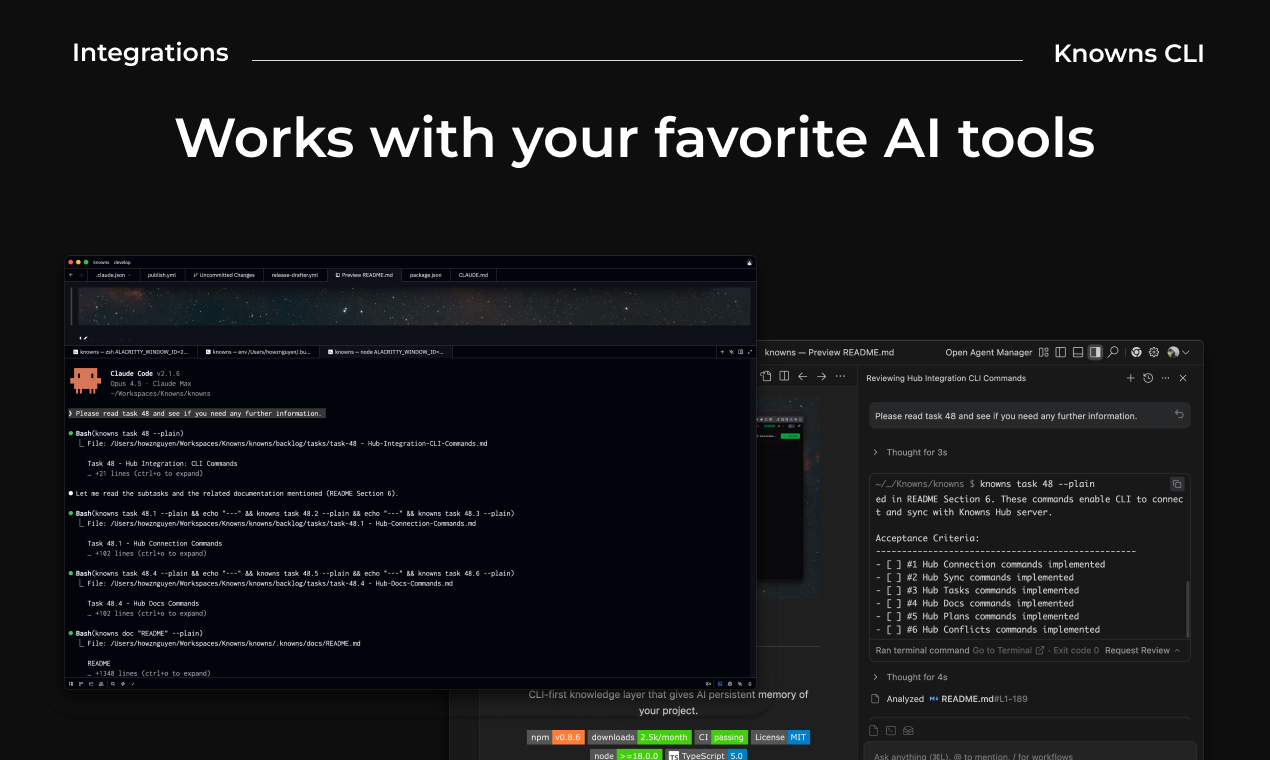Expand the Thought for 3s section
The width and height of the screenshot is (1270, 760).
[x=910, y=452]
